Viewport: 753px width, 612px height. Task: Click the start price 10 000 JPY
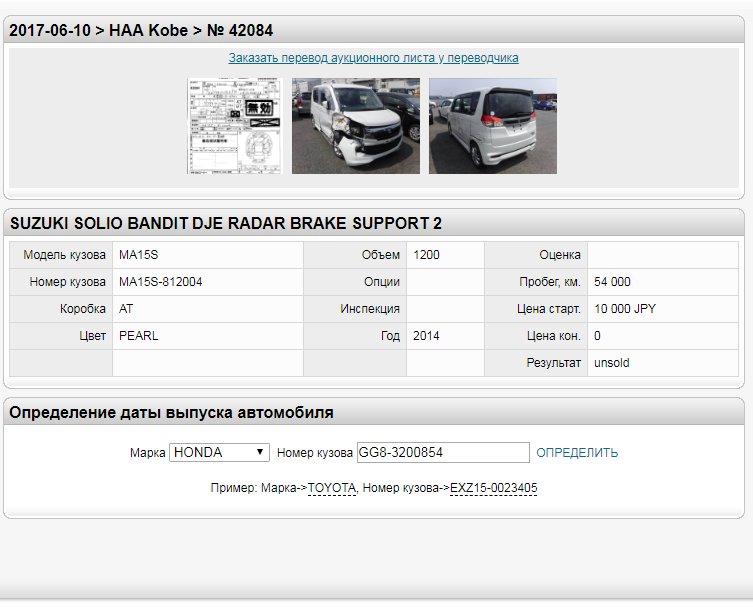point(625,309)
